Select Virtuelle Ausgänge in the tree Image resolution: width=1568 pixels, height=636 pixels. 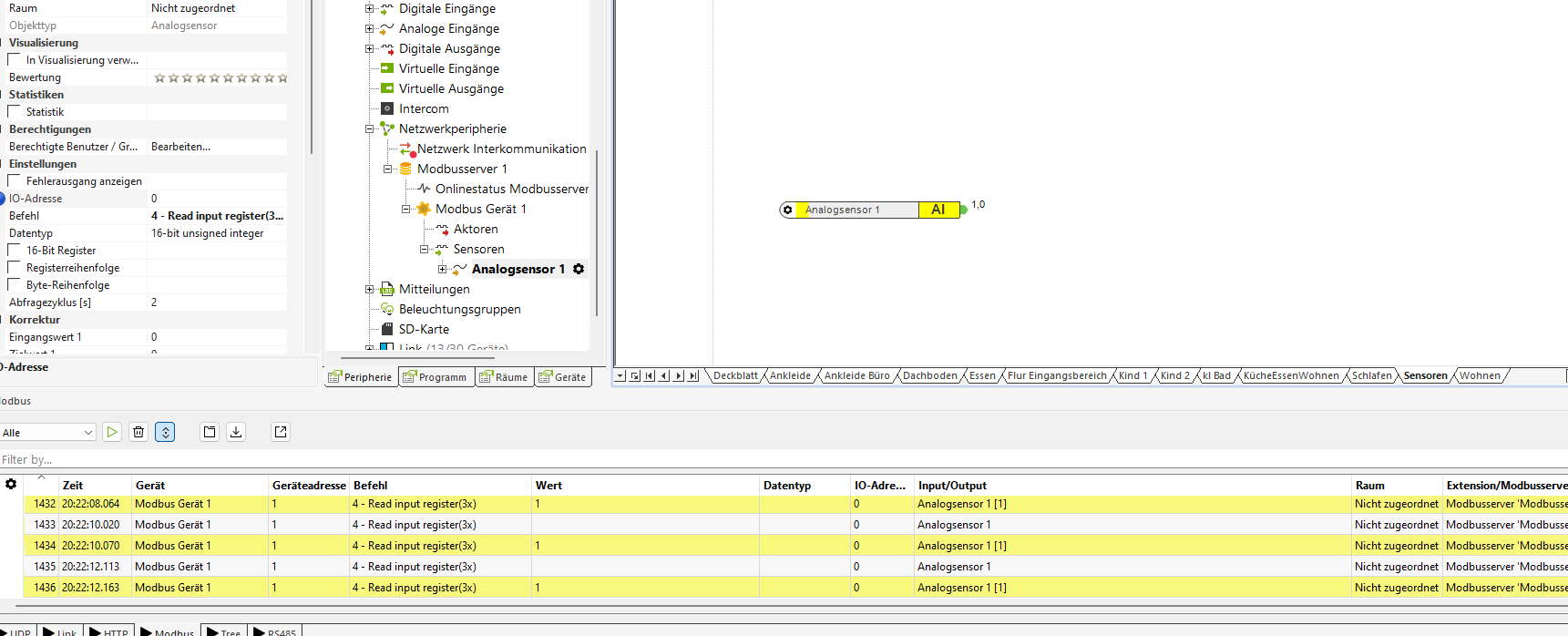tap(451, 88)
